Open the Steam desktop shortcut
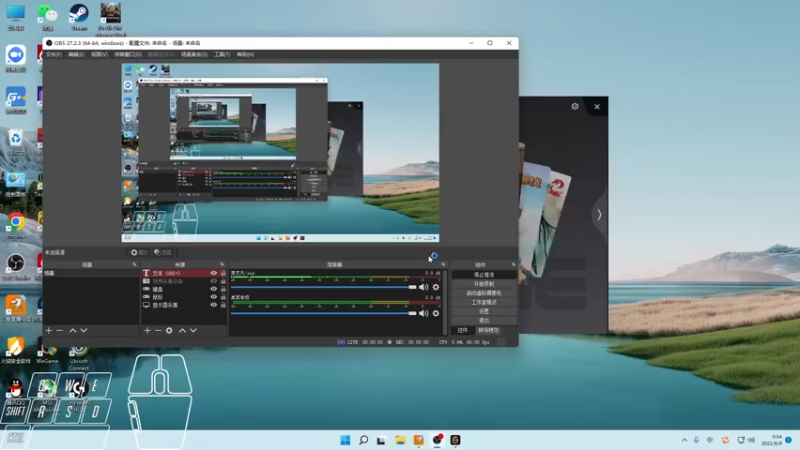This screenshot has height=450, width=800. pyautogui.click(x=79, y=16)
